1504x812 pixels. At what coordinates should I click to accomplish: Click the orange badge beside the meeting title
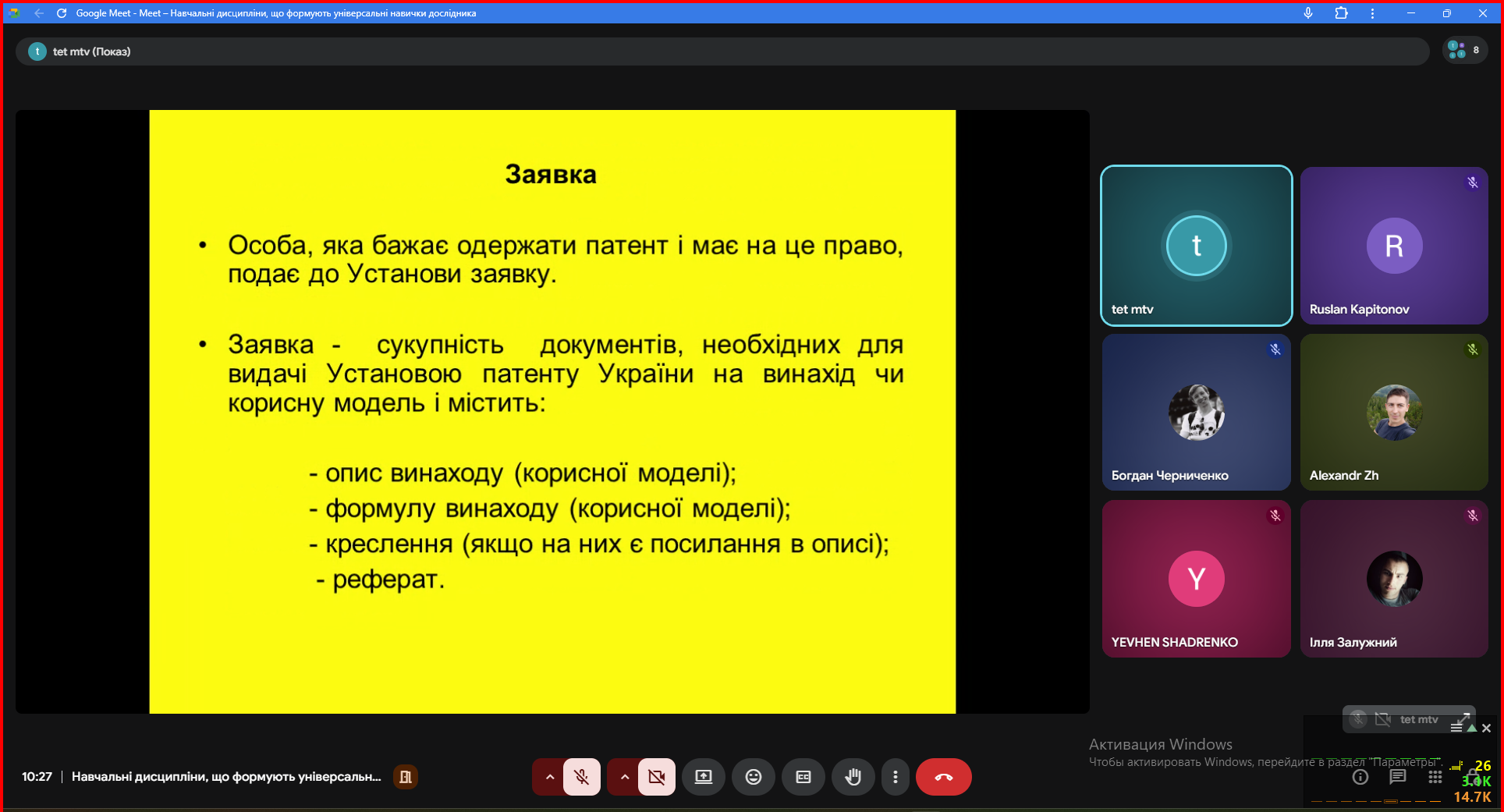coord(406,777)
